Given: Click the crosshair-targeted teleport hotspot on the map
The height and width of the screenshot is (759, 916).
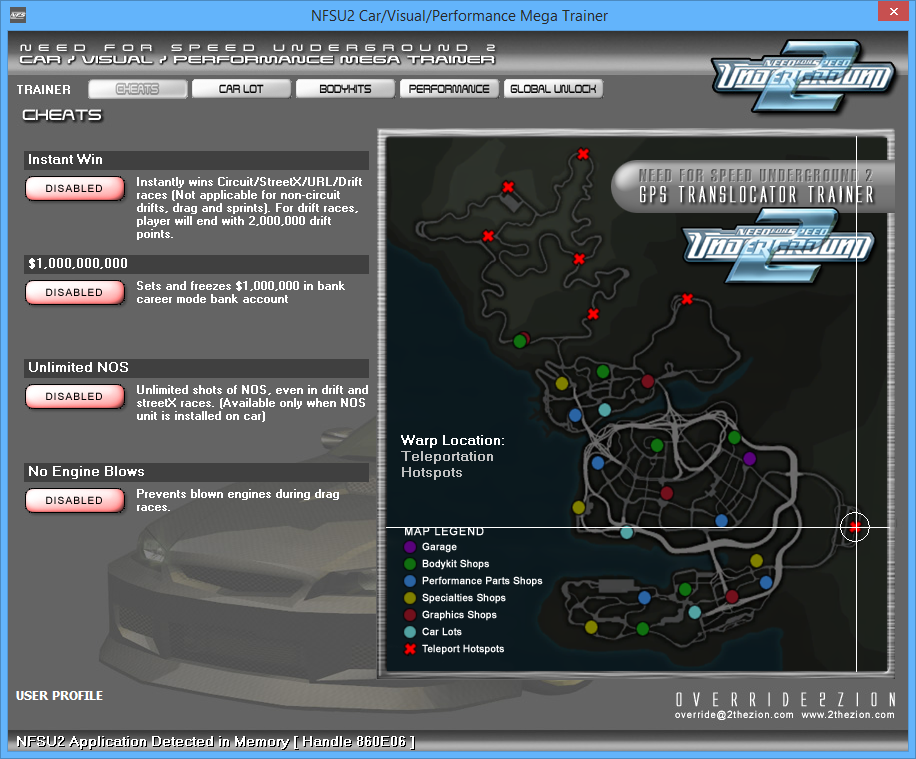Looking at the screenshot, I should [854, 527].
